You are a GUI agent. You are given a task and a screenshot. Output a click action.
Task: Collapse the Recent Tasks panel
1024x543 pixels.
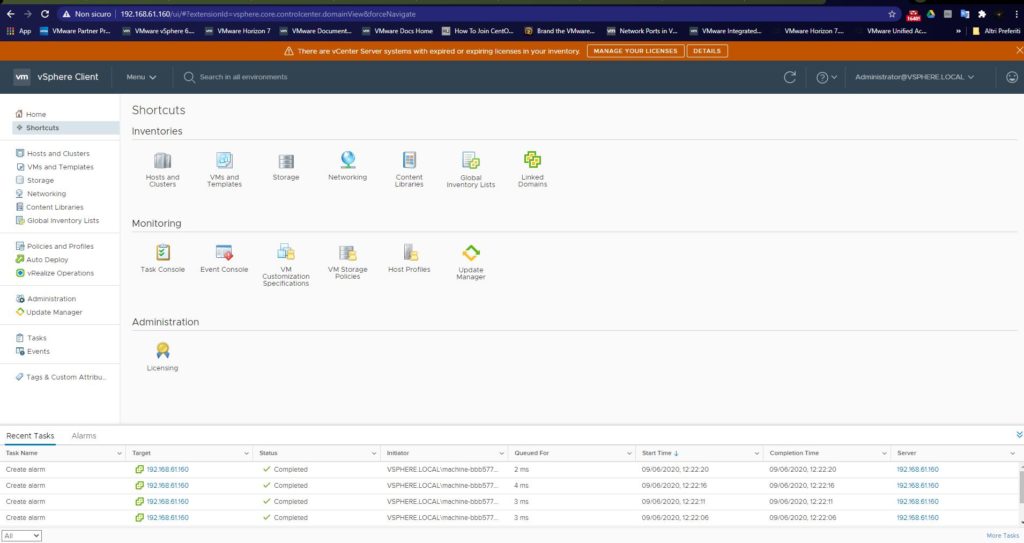pyautogui.click(x=1019, y=435)
